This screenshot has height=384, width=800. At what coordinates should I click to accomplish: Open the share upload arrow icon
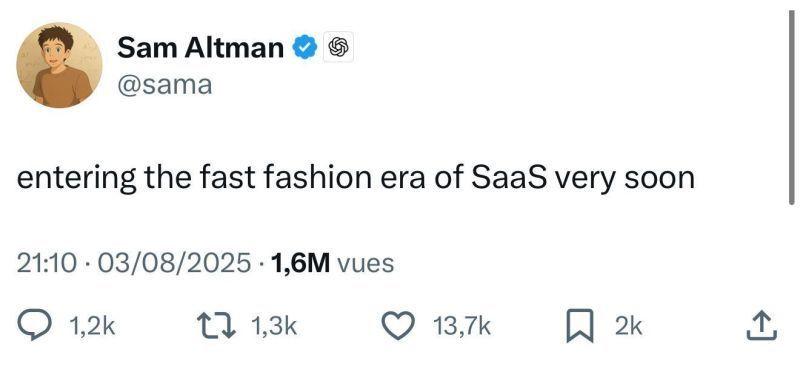click(762, 326)
